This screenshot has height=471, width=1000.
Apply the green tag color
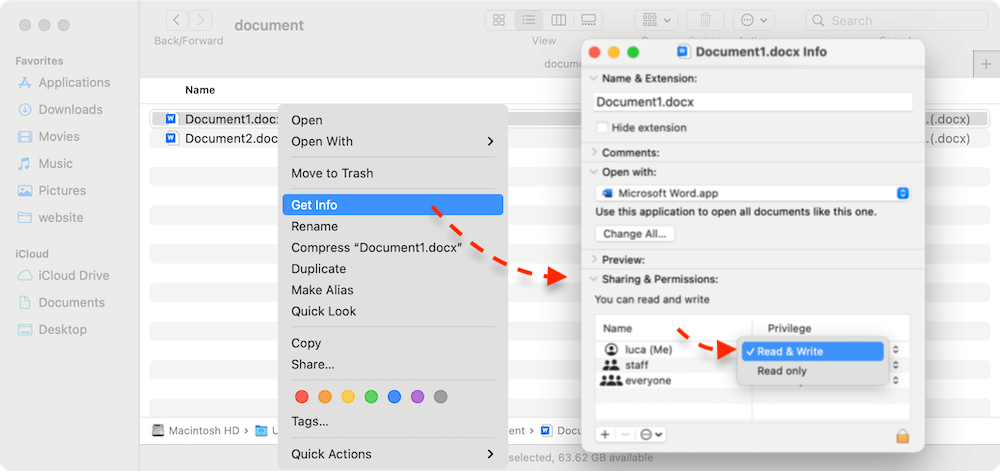pyautogui.click(x=371, y=397)
